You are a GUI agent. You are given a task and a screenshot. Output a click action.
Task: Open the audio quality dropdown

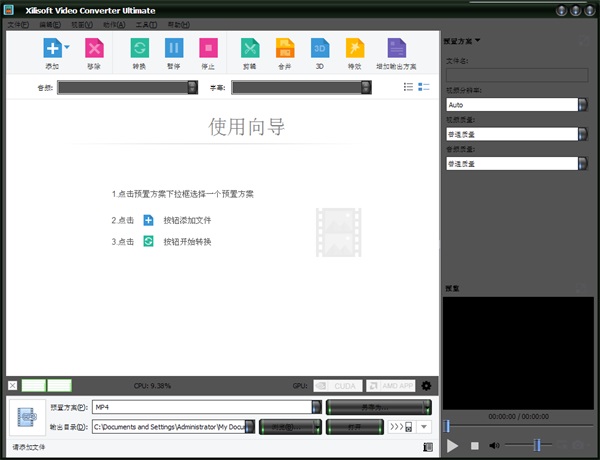pos(582,163)
